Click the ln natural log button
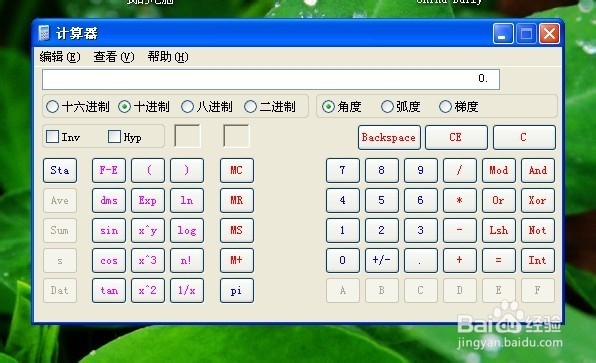 [187, 200]
